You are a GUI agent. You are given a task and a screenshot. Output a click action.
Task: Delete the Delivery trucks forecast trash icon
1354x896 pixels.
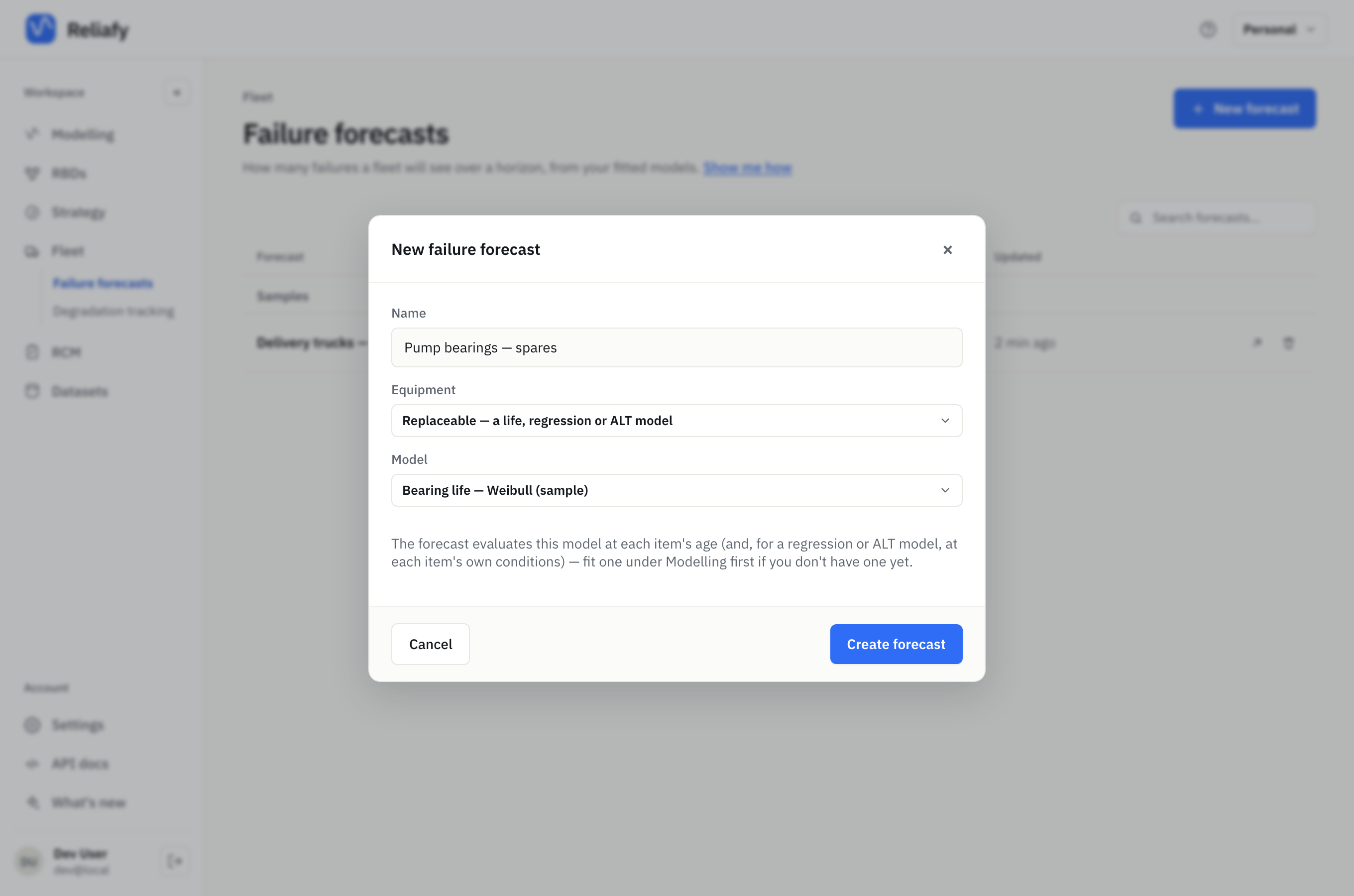point(1288,343)
